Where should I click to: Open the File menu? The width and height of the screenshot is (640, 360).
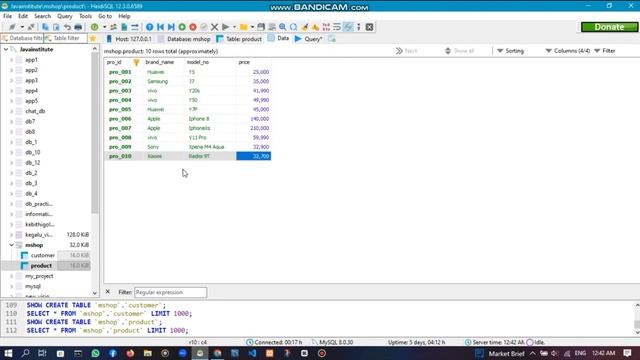point(7,16)
